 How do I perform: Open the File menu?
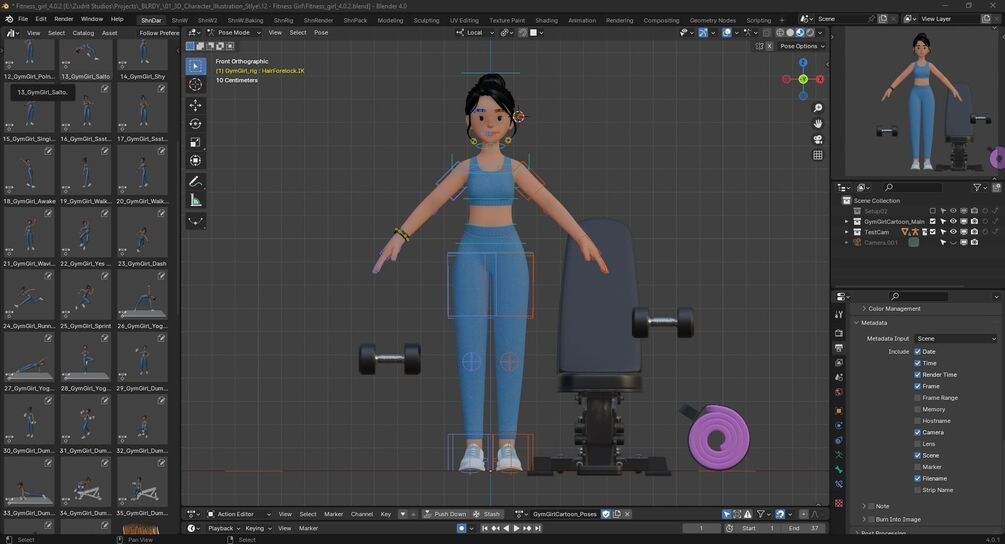[x=23, y=19]
